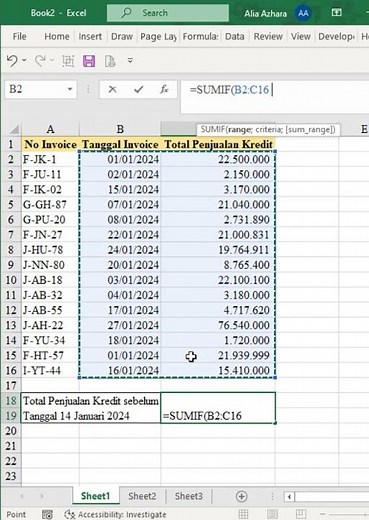Open Insert Function fx dialog
Viewport: 369px width, 520px height.
(x=164, y=89)
